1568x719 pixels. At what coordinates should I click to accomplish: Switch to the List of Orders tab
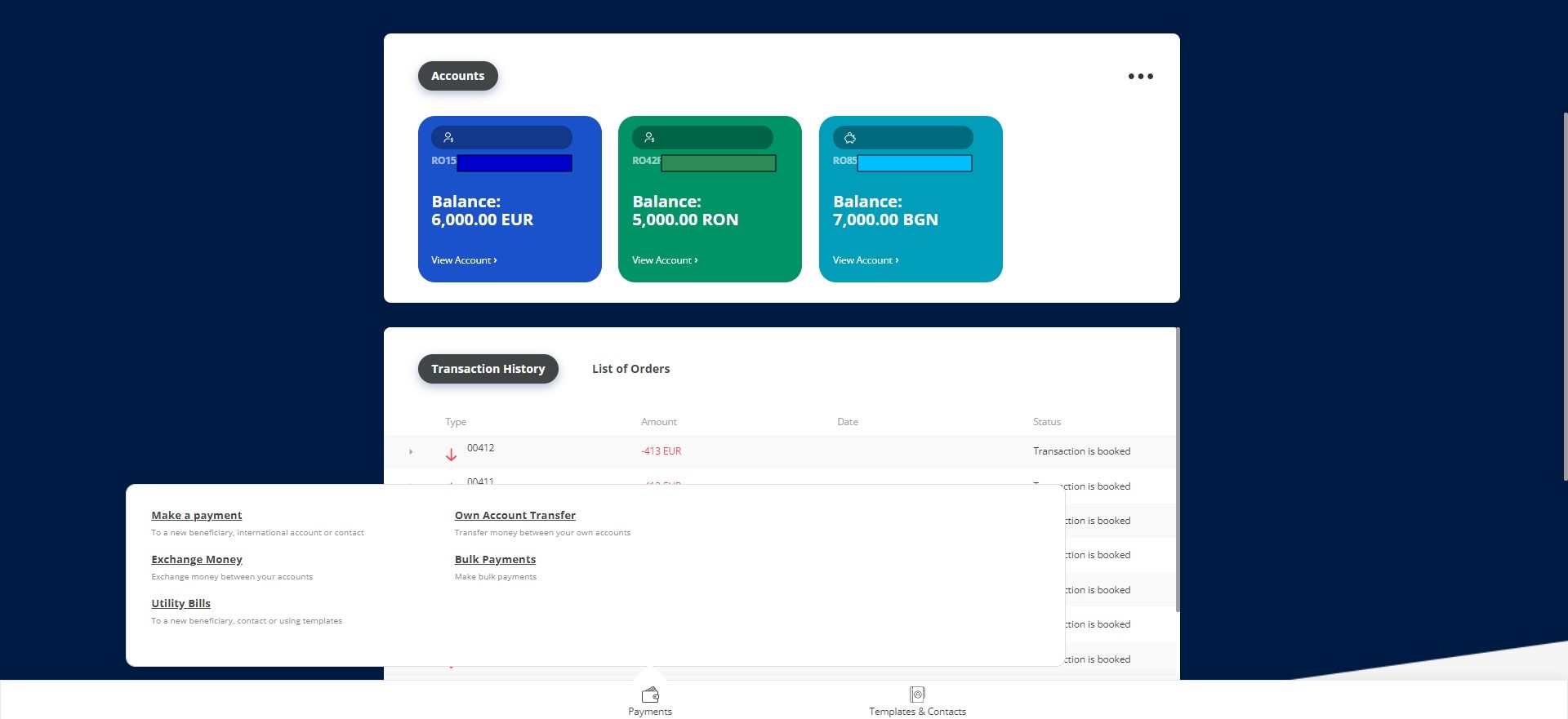(x=630, y=369)
